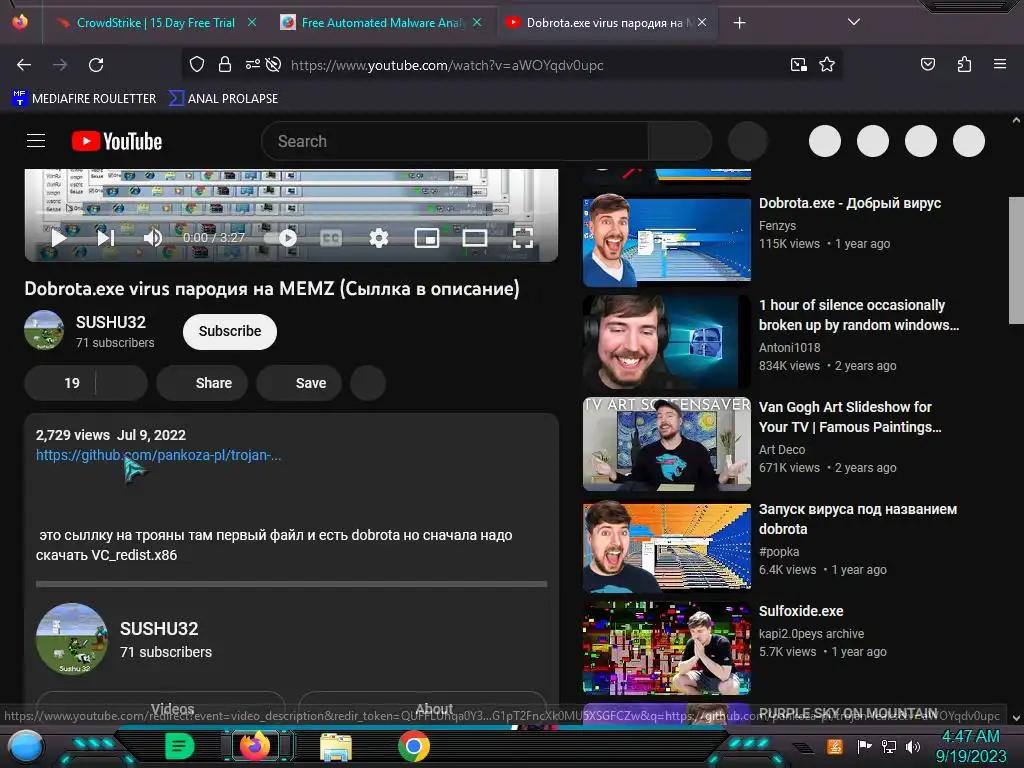Toggle closed captions CC button
The image size is (1024, 768).
[x=331, y=238]
